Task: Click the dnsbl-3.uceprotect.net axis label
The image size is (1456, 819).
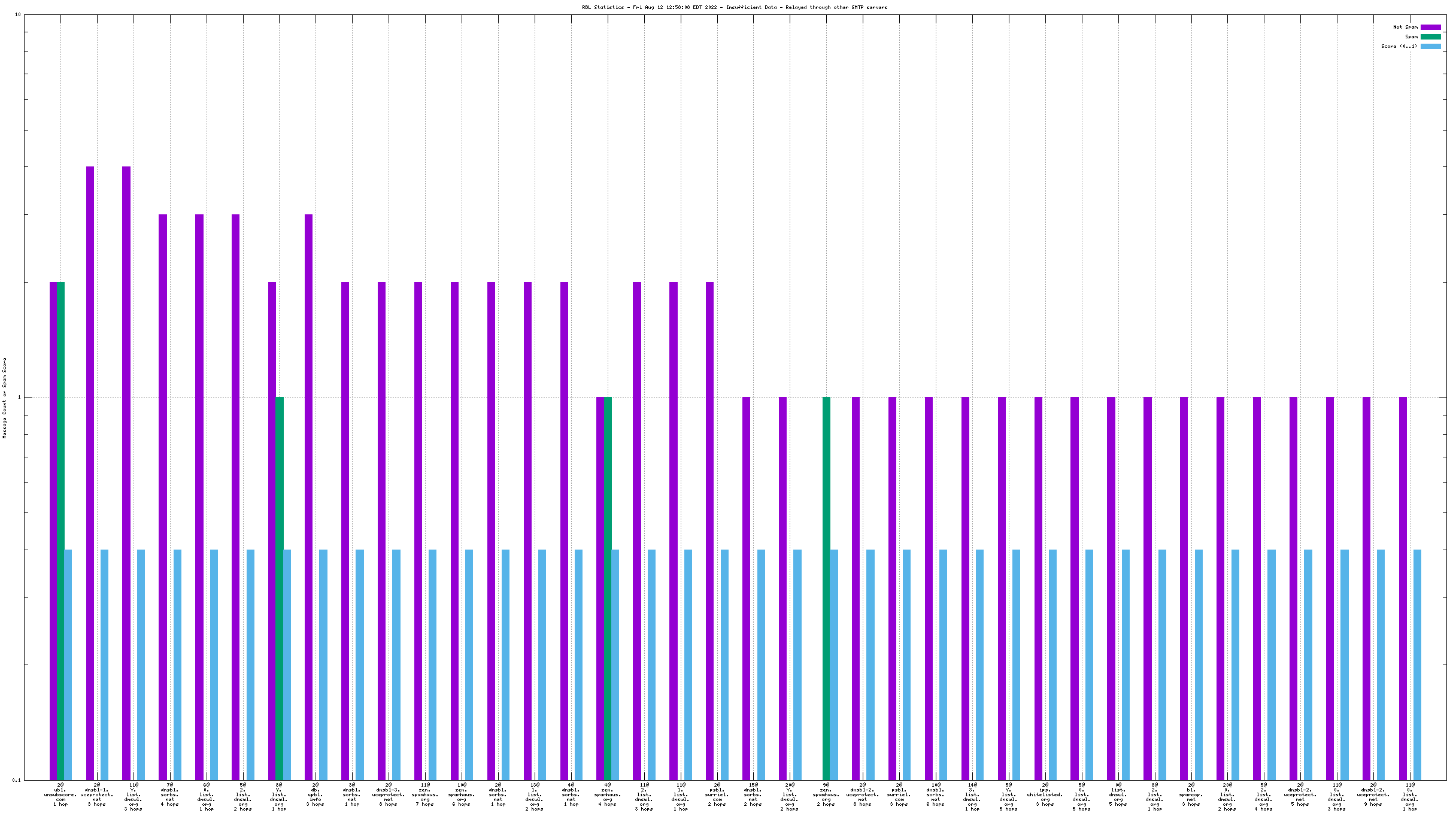Action: 388,794
